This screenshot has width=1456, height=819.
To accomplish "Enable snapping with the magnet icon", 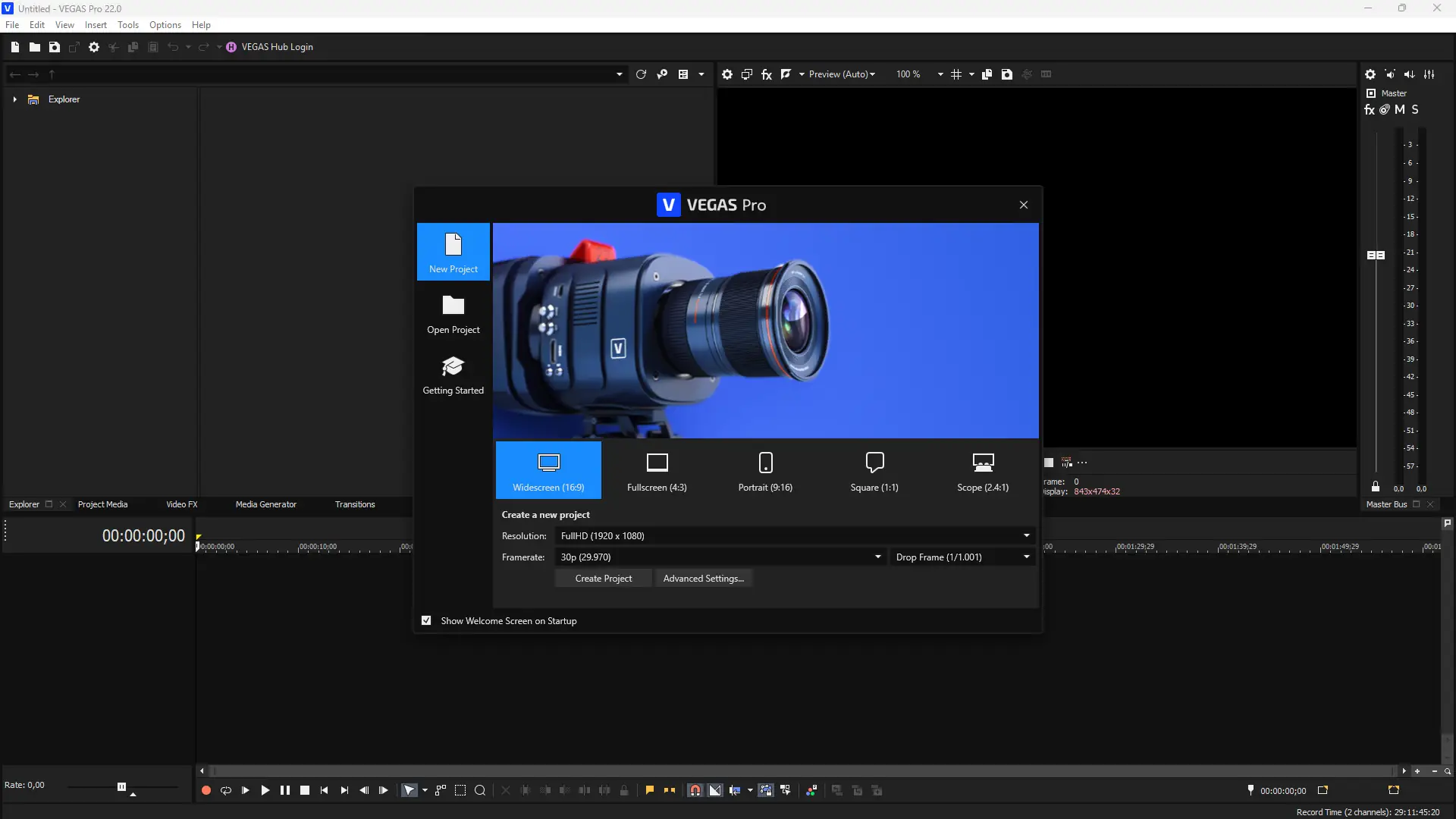I will [695, 789].
